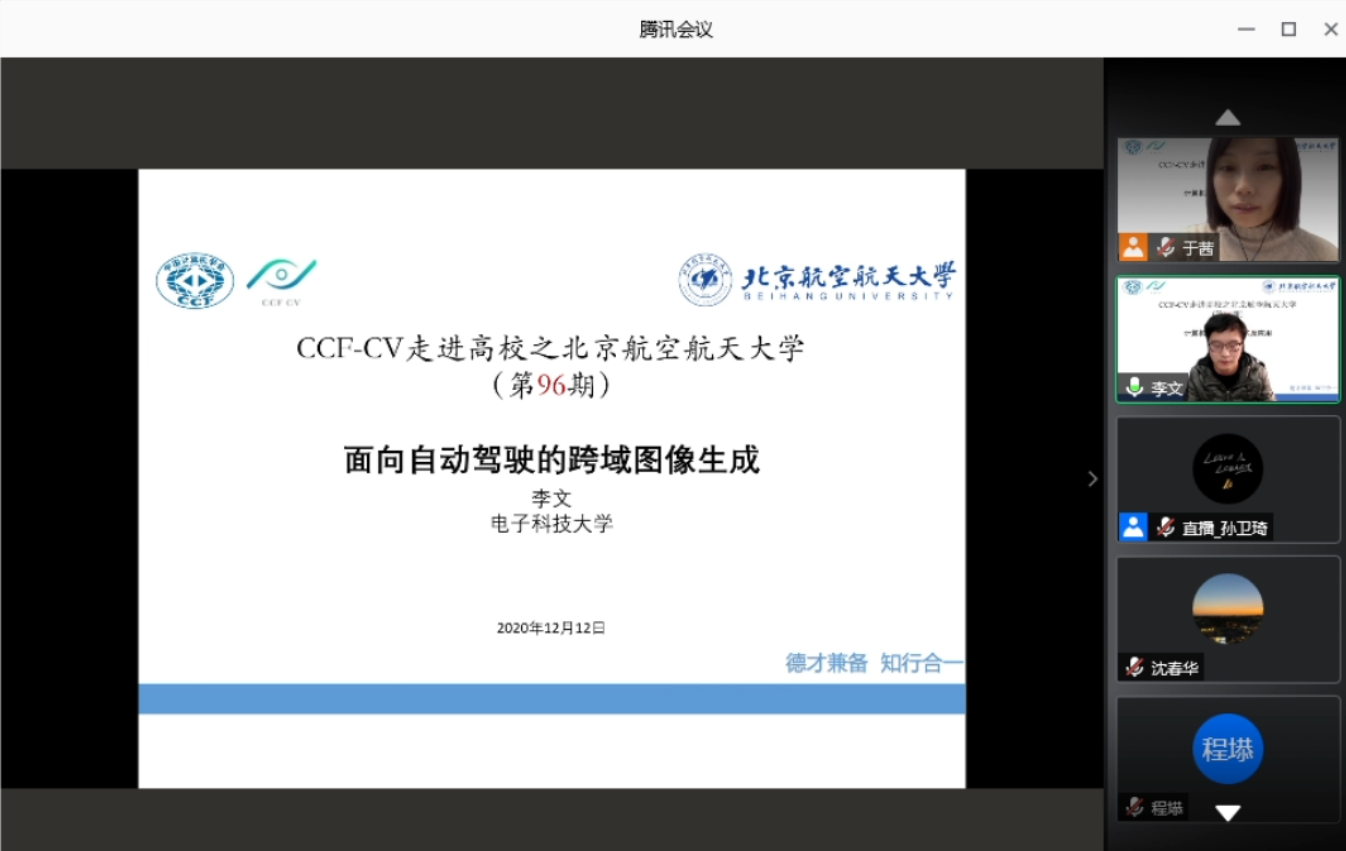Image resolution: width=1346 pixels, height=851 pixels.
Task: Click the muted microphone icon beside 沈春华
Action: click(1134, 667)
